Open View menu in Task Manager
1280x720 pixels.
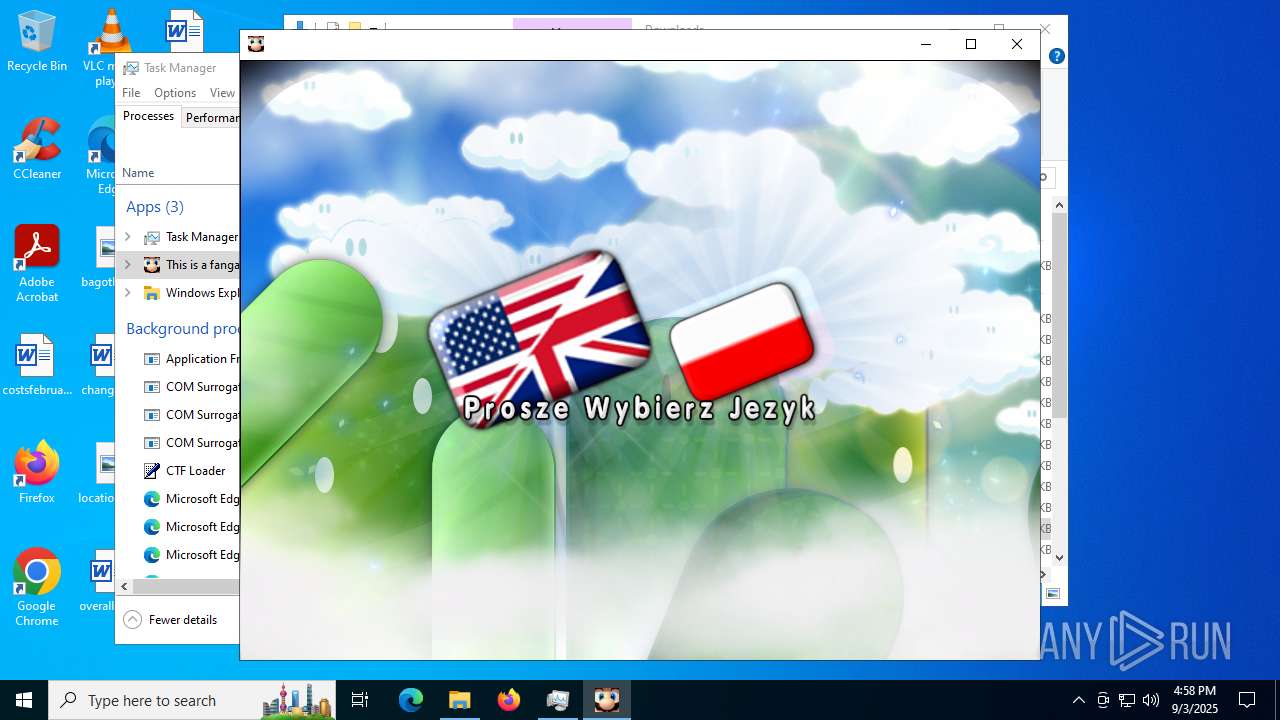point(222,93)
